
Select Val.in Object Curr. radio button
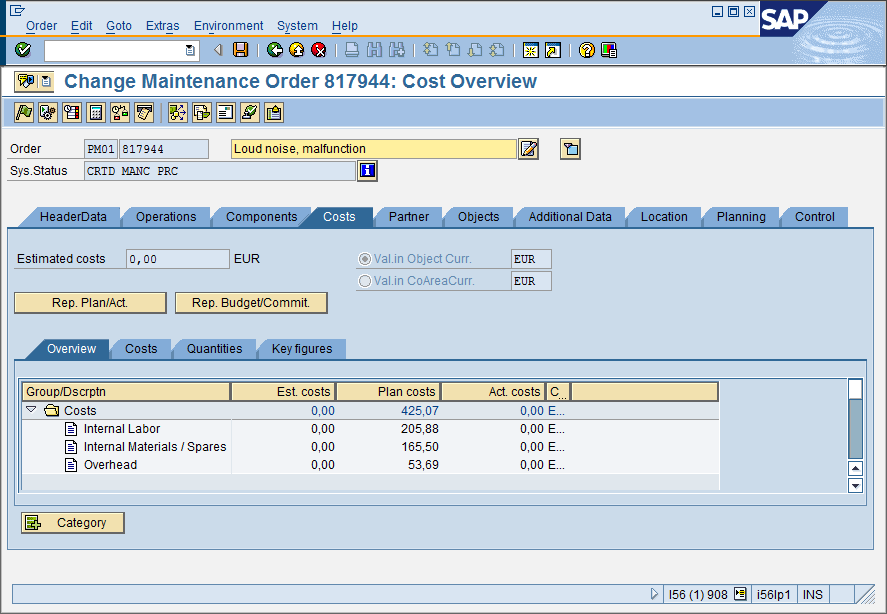tap(365, 259)
